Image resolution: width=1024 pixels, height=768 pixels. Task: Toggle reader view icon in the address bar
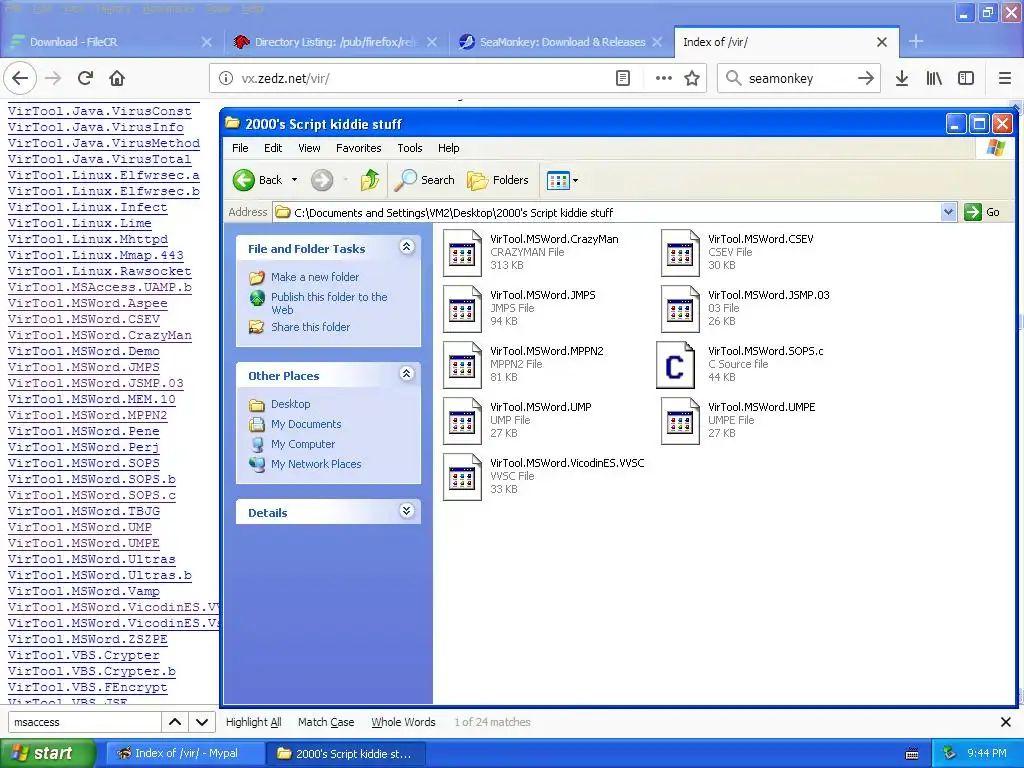click(x=623, y=78)
